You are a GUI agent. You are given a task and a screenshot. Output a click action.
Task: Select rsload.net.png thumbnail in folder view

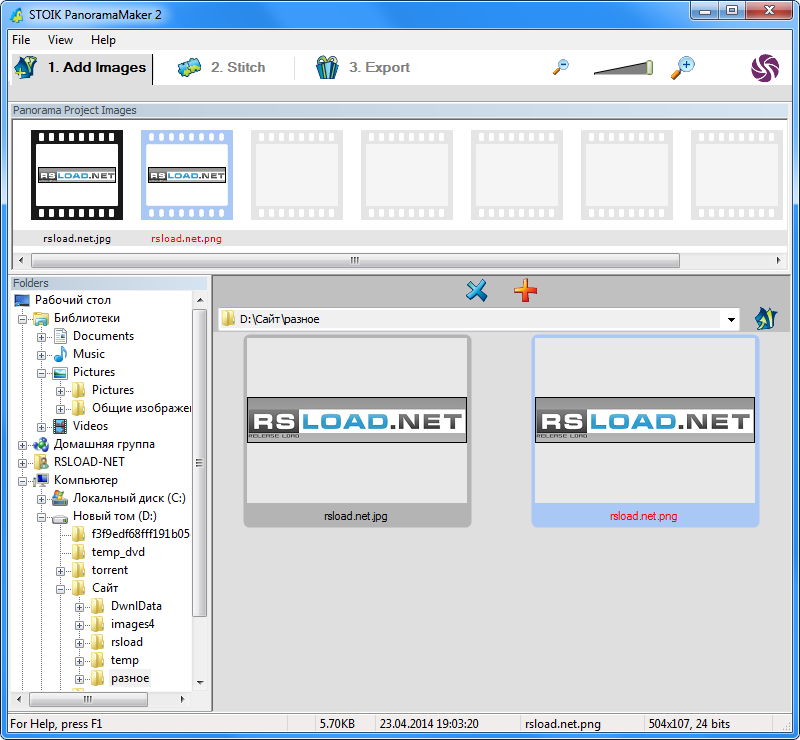pos(645,431)
